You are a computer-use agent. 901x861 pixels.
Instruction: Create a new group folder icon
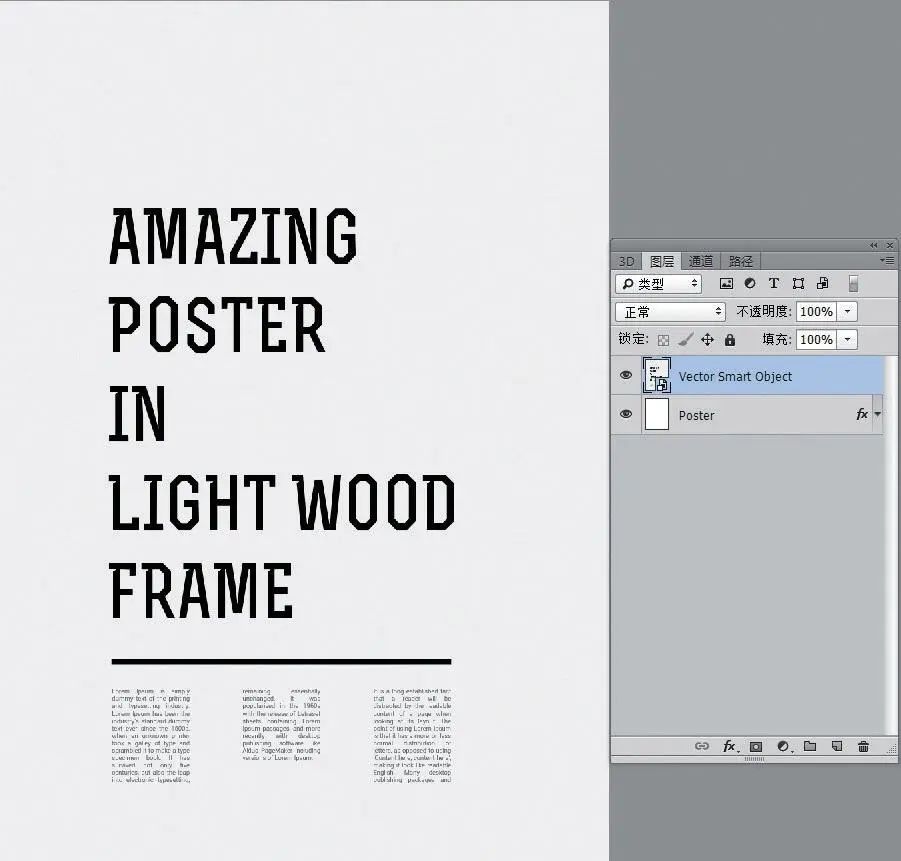(x=810, y=746)
